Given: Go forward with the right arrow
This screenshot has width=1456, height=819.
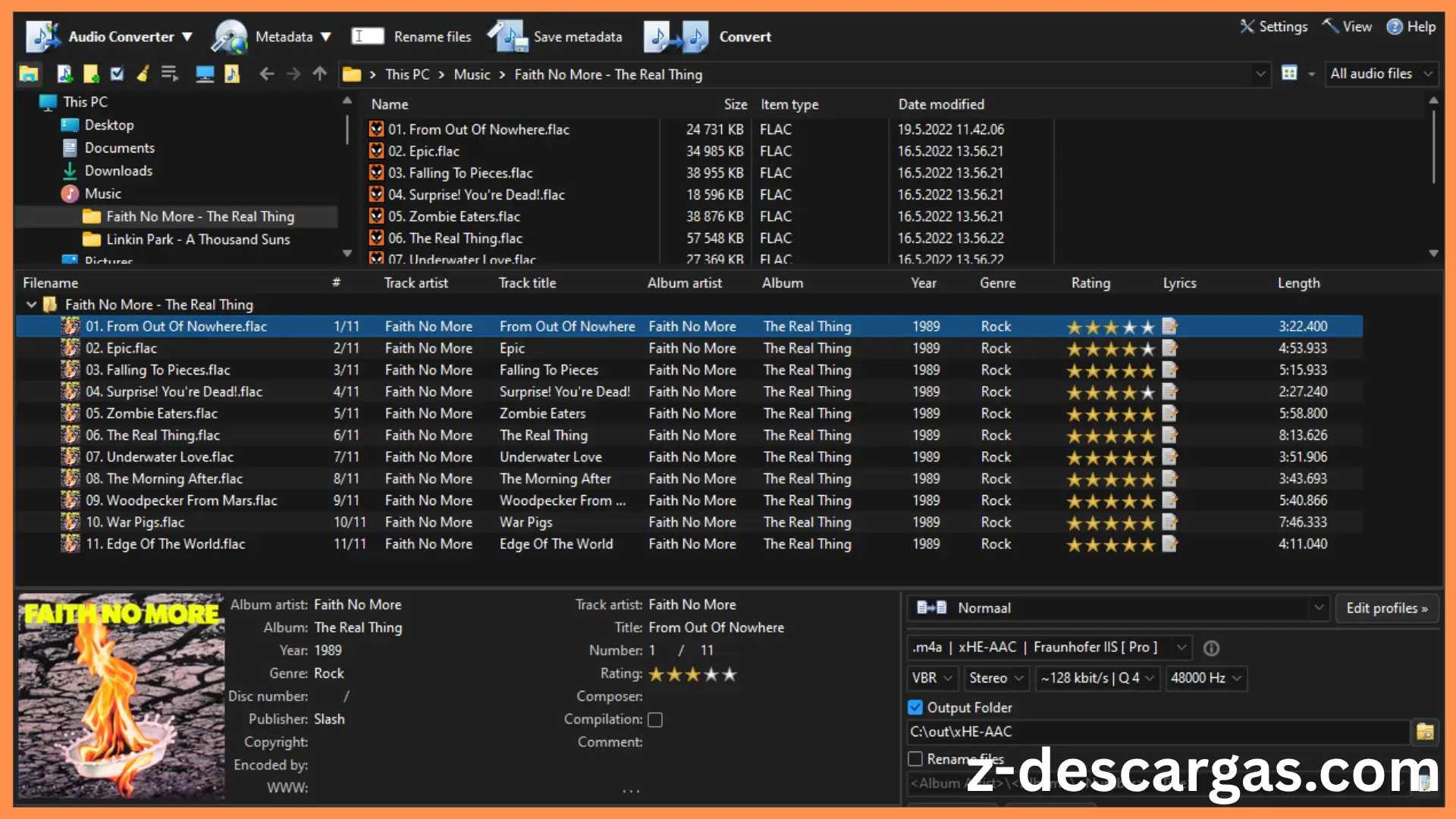Looking at the screenshot, I should pyautogui.click(x=293, y=74).
